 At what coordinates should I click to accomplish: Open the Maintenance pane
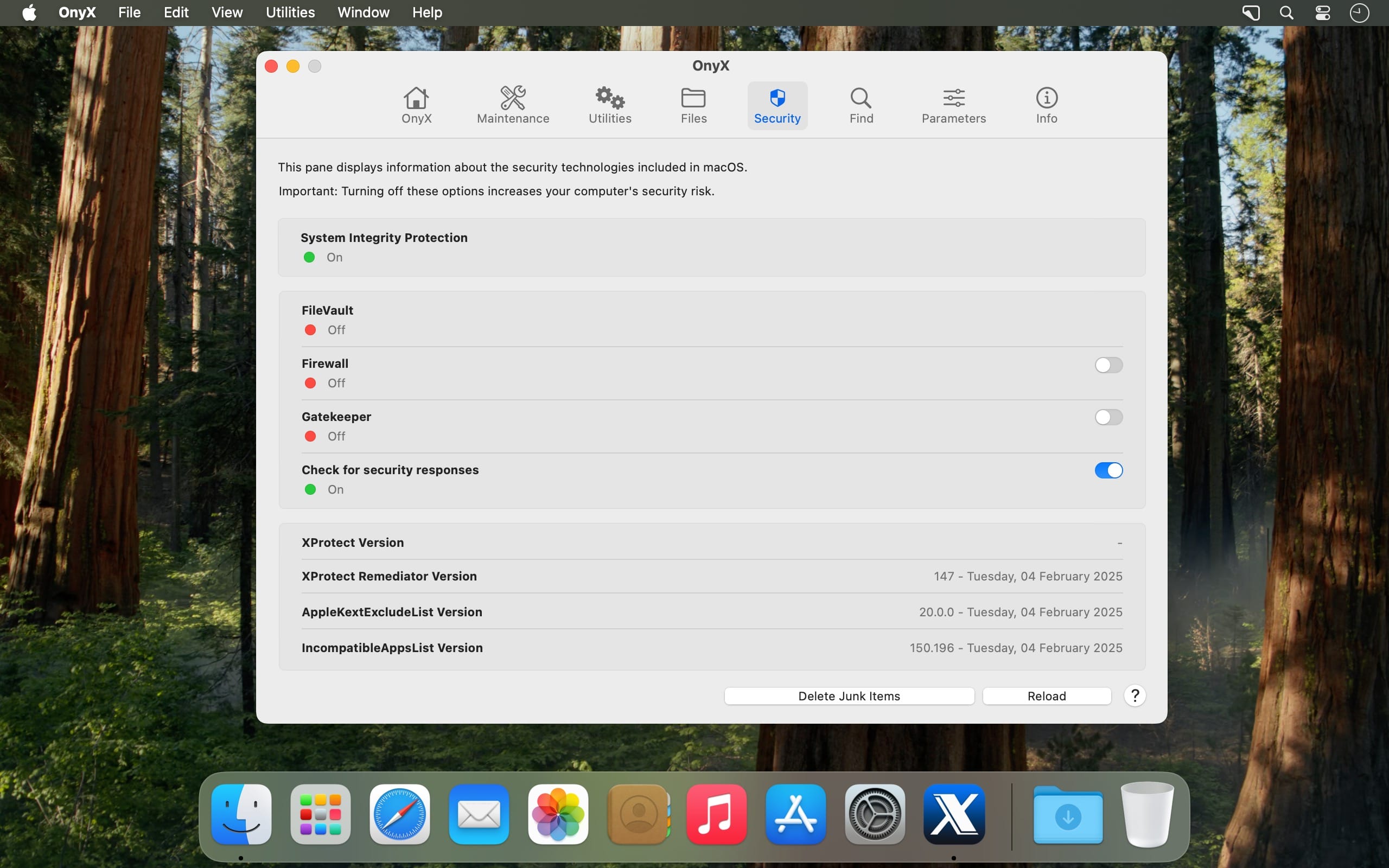[x=513, y=106]
